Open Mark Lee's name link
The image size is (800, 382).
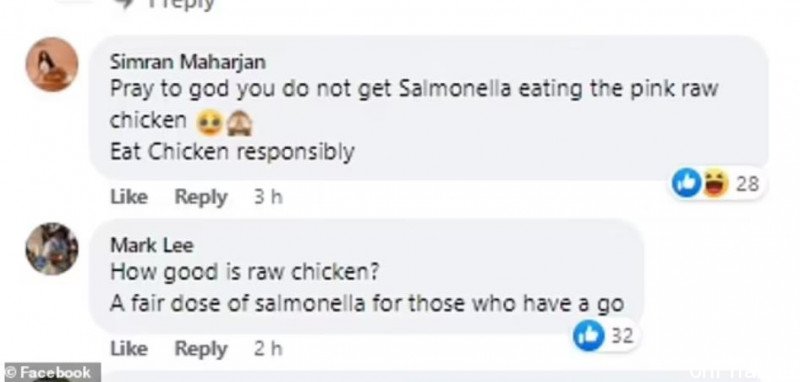point(152,246)
